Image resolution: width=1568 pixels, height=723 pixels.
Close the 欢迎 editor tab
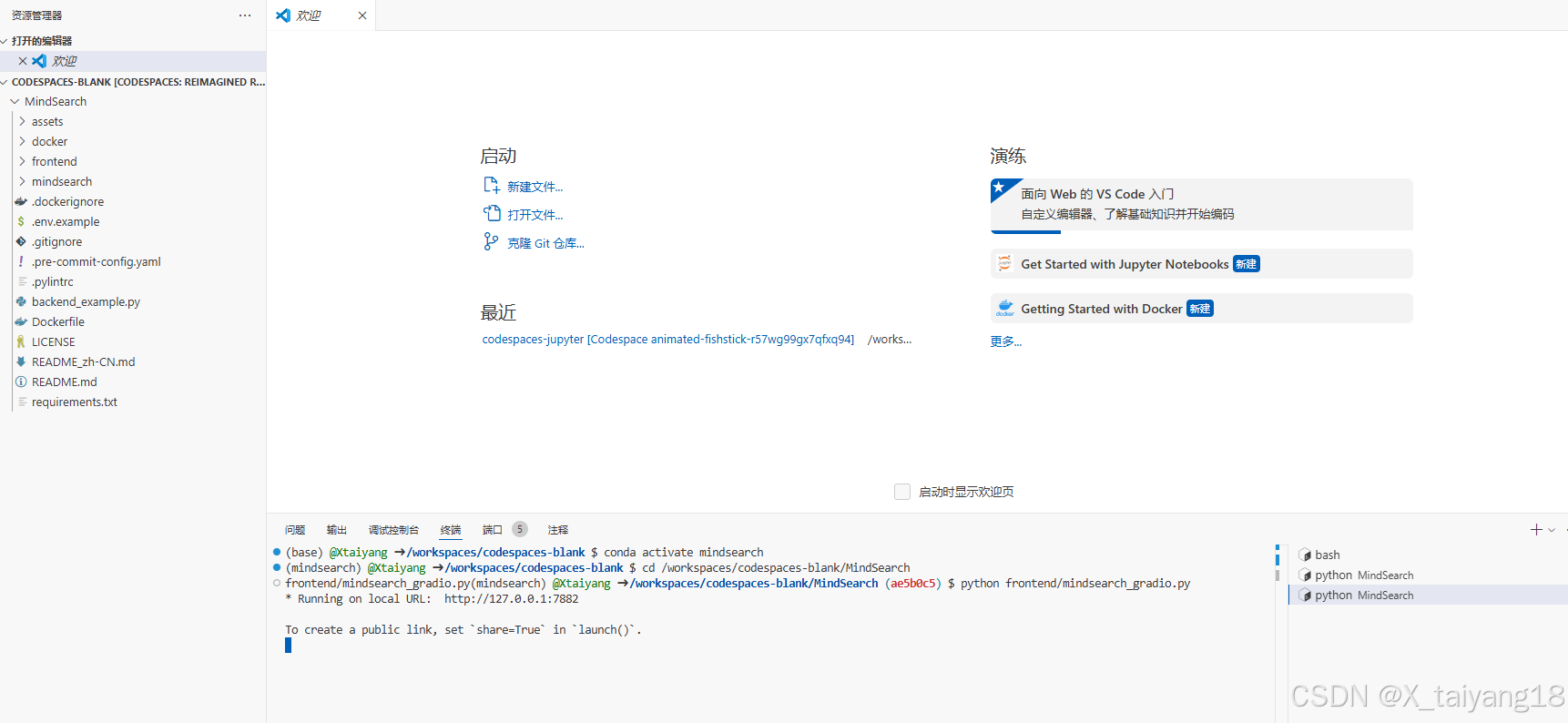[362, 15]
